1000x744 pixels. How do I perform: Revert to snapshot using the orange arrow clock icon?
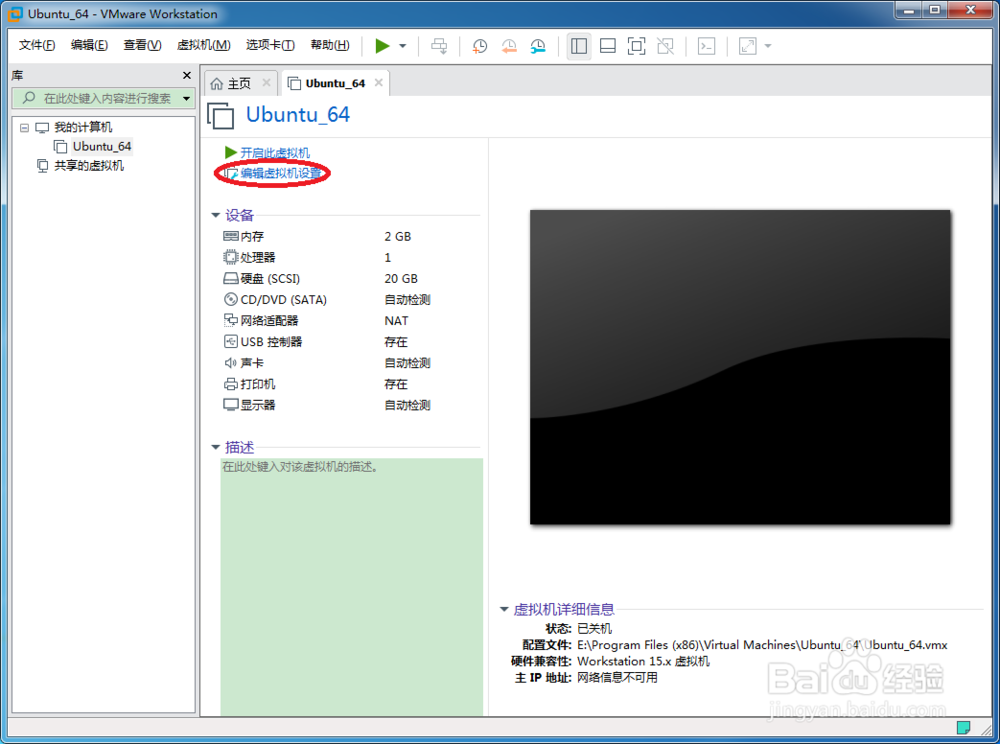point(509,46)
